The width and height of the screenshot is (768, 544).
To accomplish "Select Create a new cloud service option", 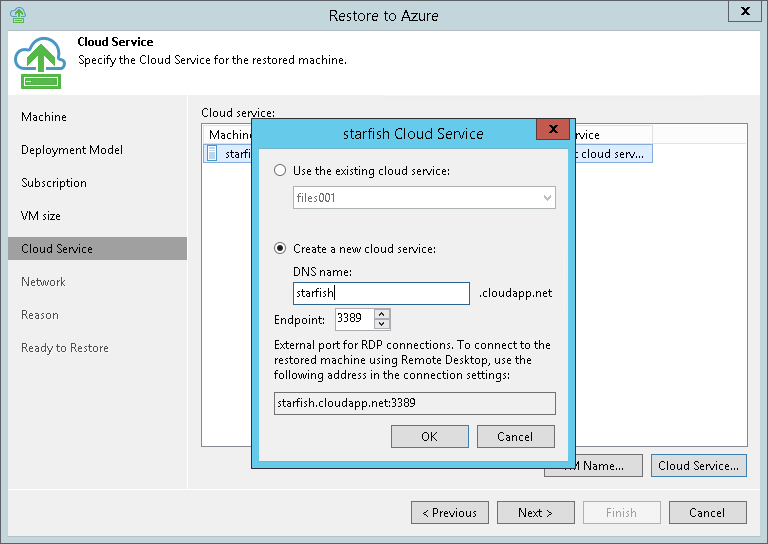I will 280,248.
